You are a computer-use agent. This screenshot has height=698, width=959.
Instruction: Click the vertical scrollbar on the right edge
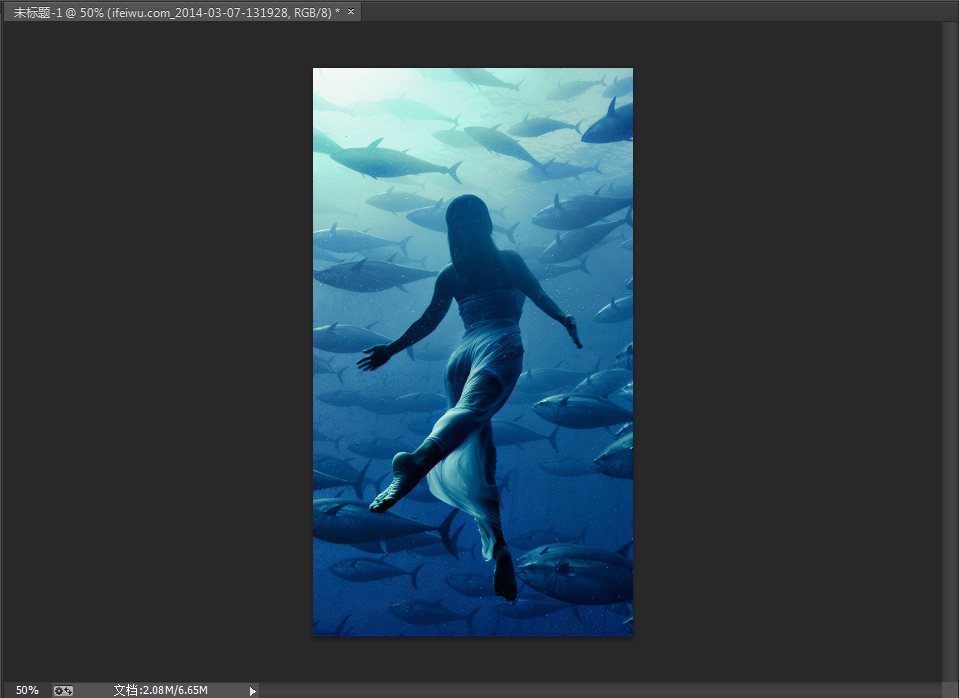(x=950, y=350)
